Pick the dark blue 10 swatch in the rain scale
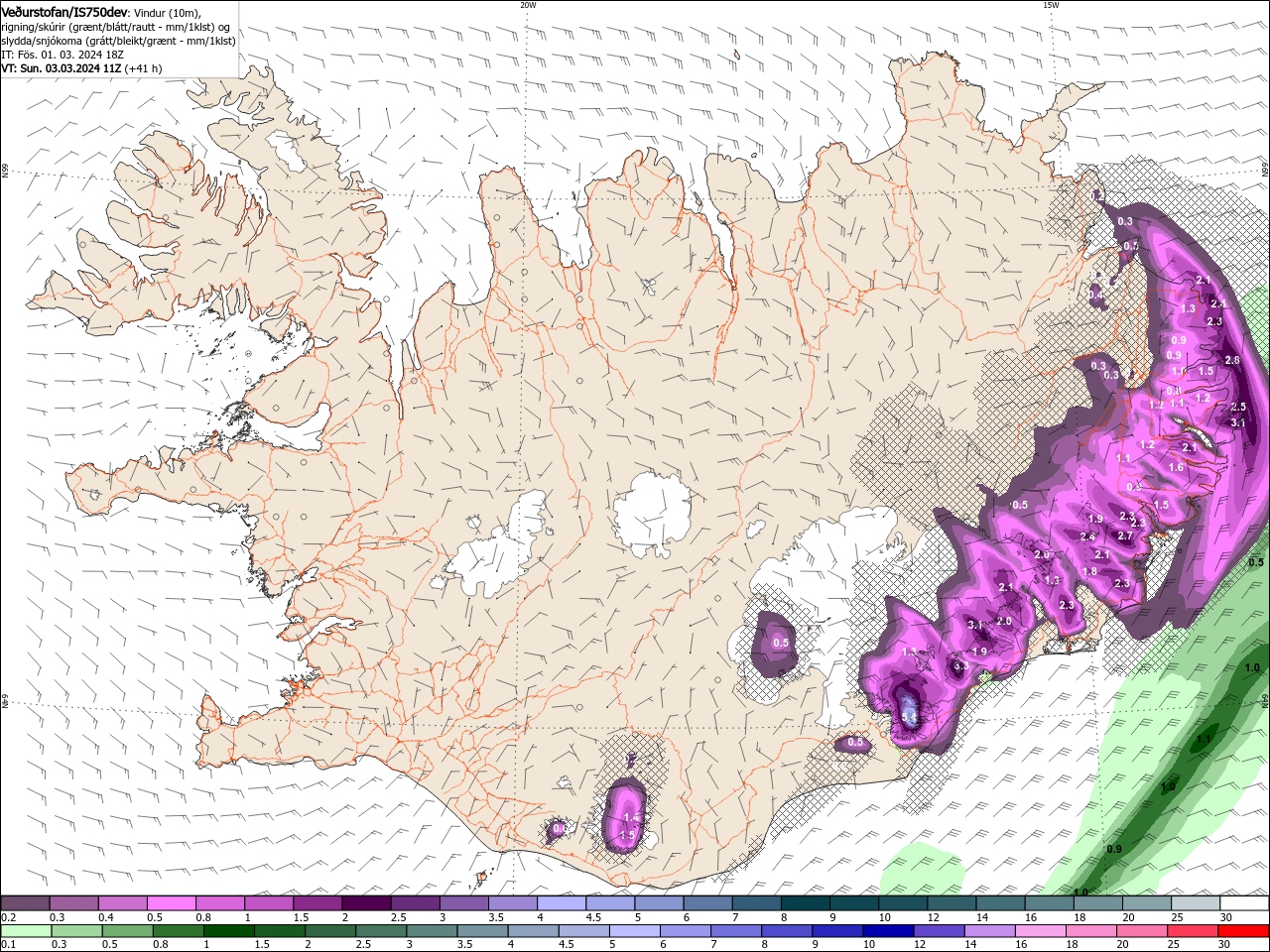 tap(887, 931)
